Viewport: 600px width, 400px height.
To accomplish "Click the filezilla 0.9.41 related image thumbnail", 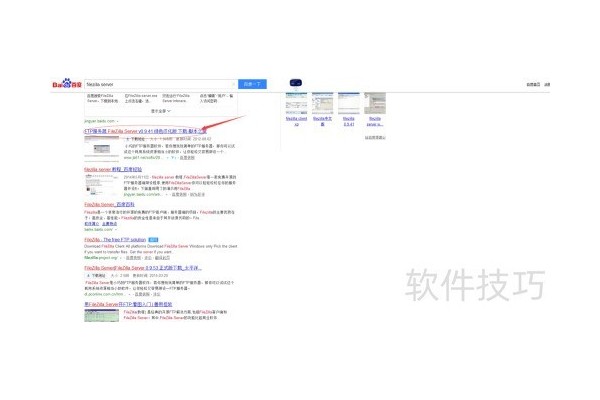I will 349,103.
